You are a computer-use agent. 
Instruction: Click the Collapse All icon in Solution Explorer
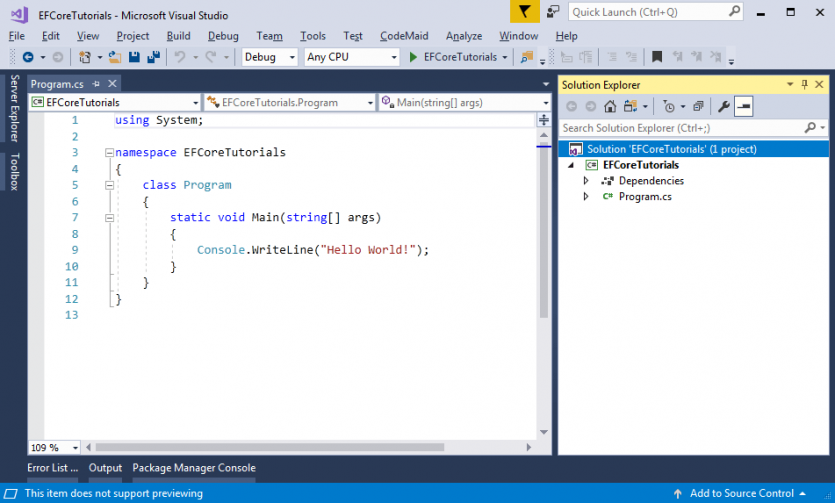(698, 106)
